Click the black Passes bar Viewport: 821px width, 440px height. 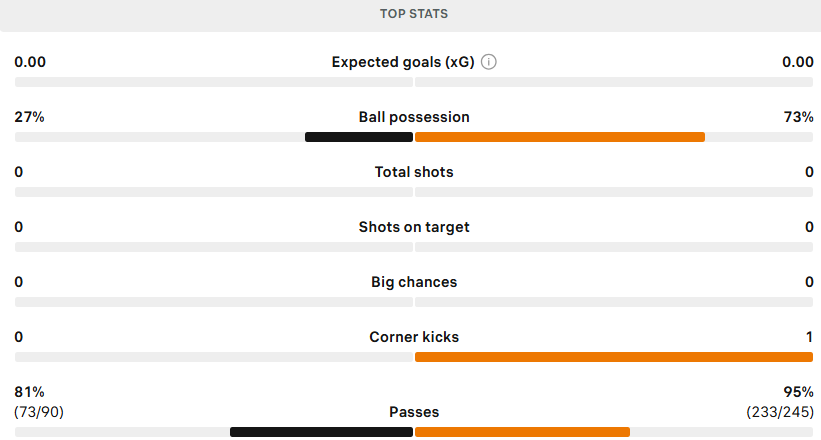coord(321,432)
